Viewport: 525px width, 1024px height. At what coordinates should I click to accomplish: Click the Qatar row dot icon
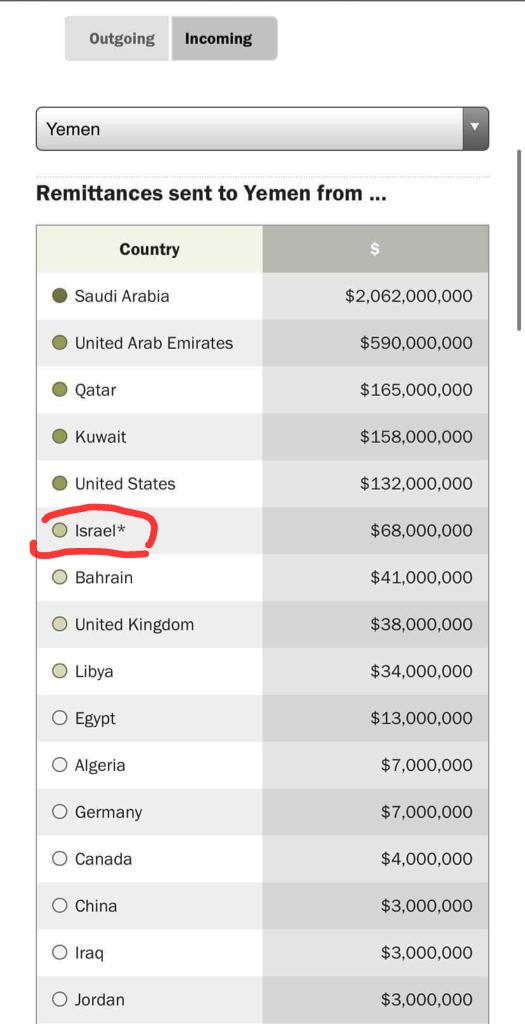coord(59,390)
